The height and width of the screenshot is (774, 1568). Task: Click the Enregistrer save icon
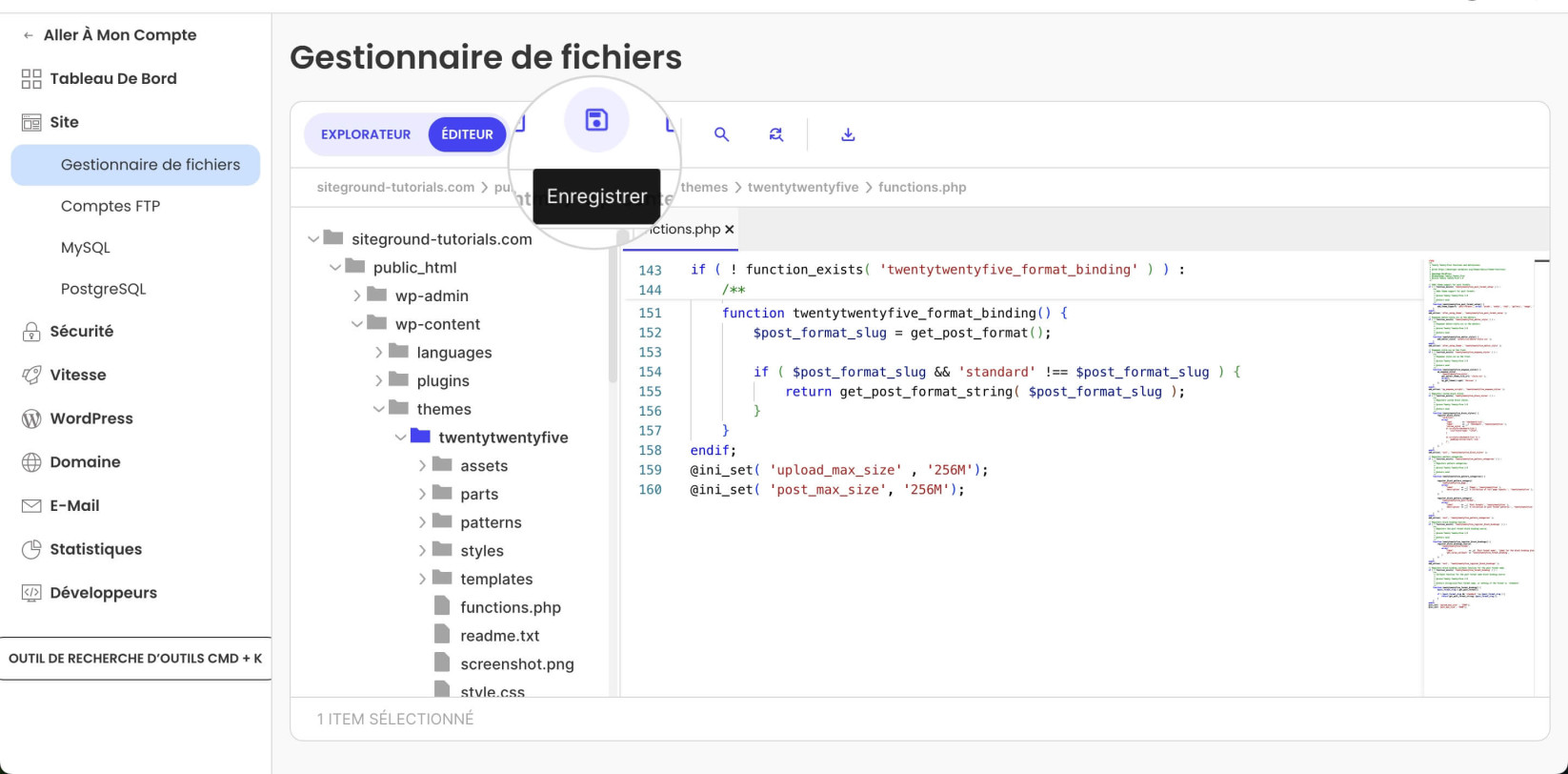tap(596, 119)
